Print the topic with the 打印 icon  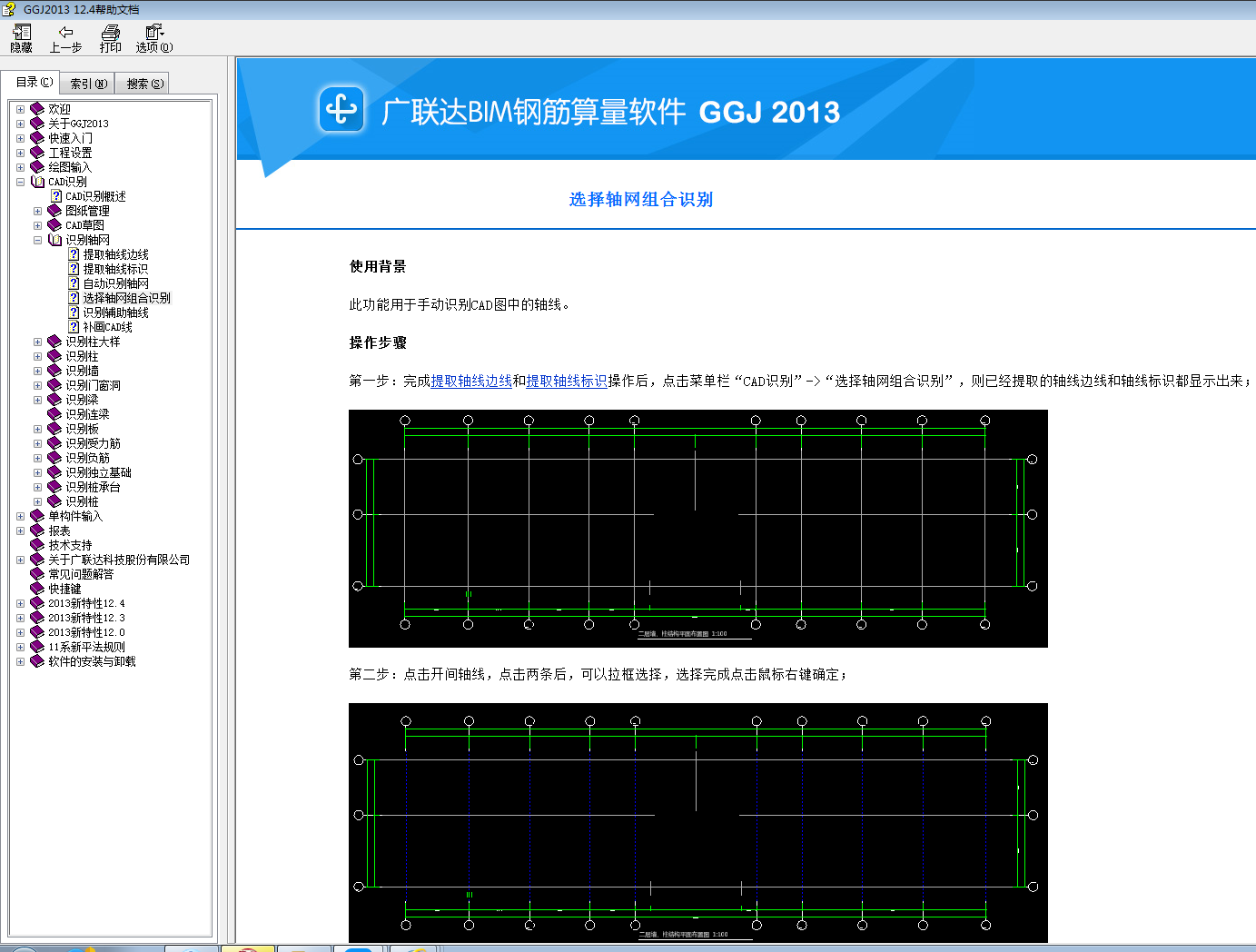tap(110, 38)
